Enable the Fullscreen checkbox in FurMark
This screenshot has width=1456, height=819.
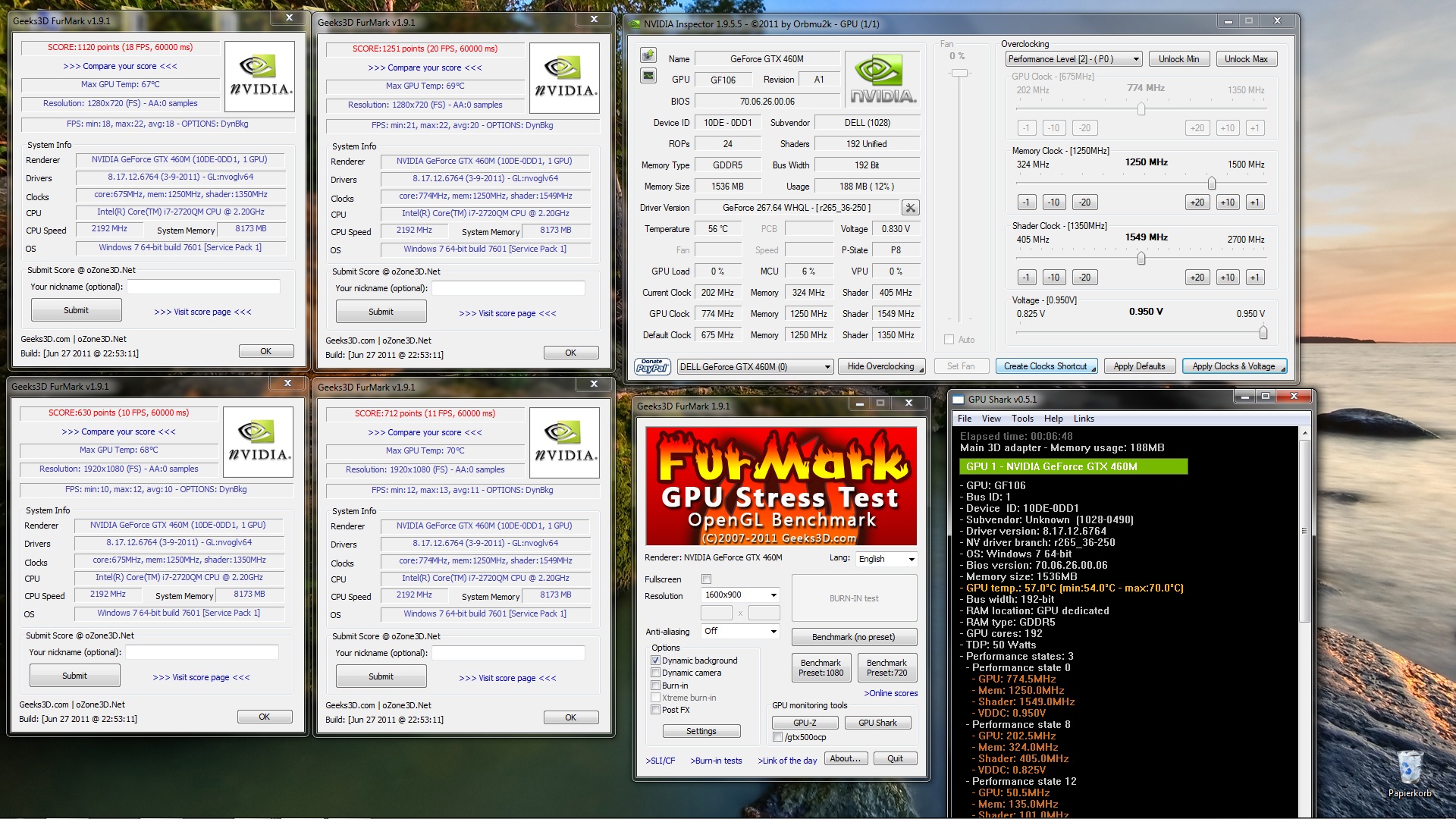pyautogui.click(x=706, y=579)
